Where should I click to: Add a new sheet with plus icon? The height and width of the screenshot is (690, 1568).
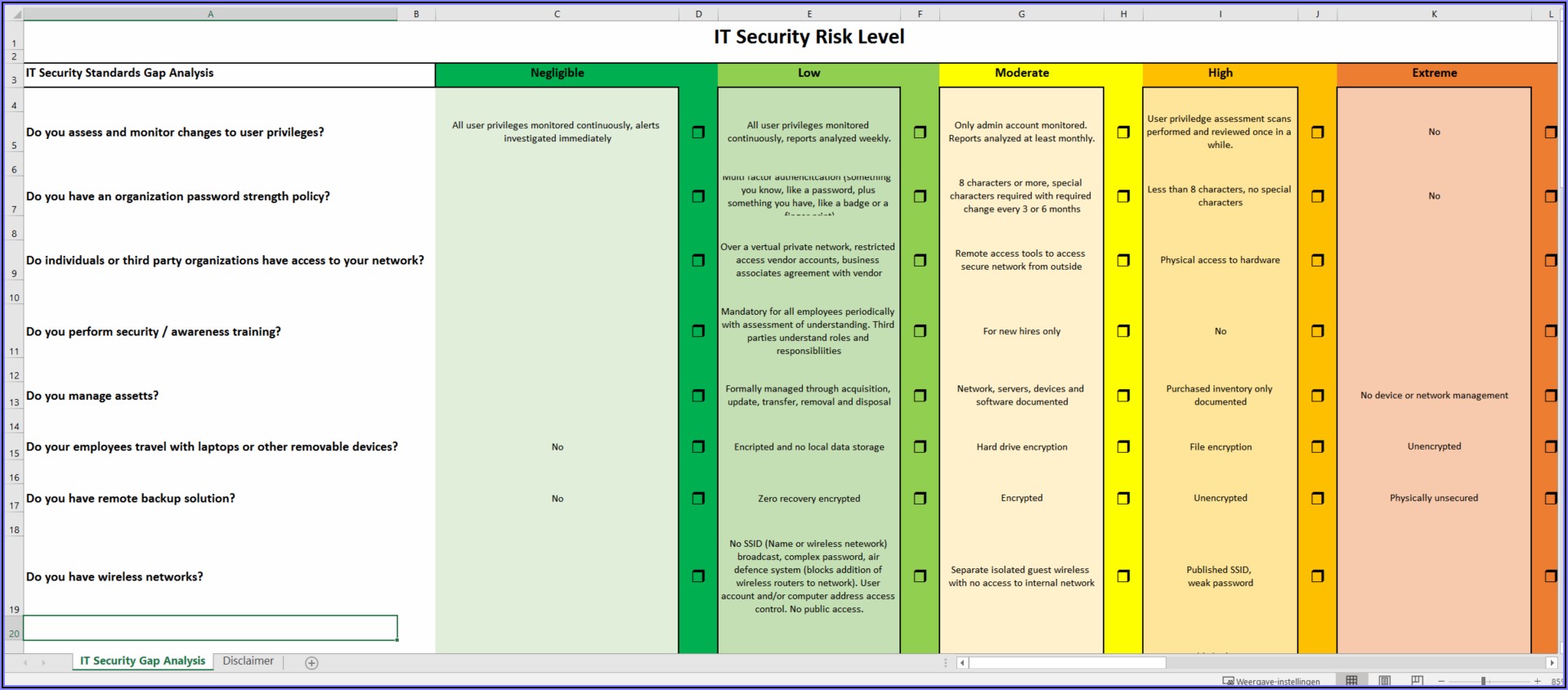pyautogui.click(x=311, y=663)
